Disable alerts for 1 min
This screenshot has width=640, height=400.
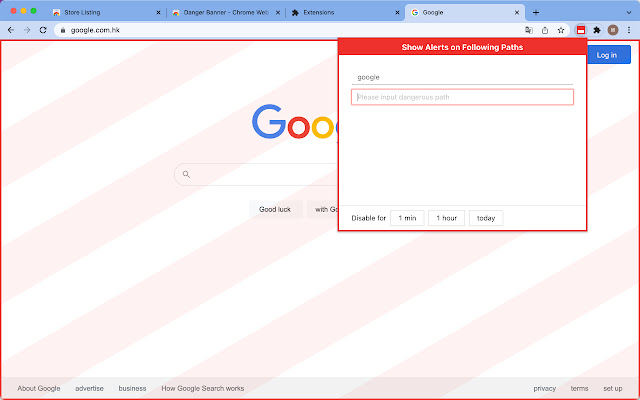pos(407,218)
